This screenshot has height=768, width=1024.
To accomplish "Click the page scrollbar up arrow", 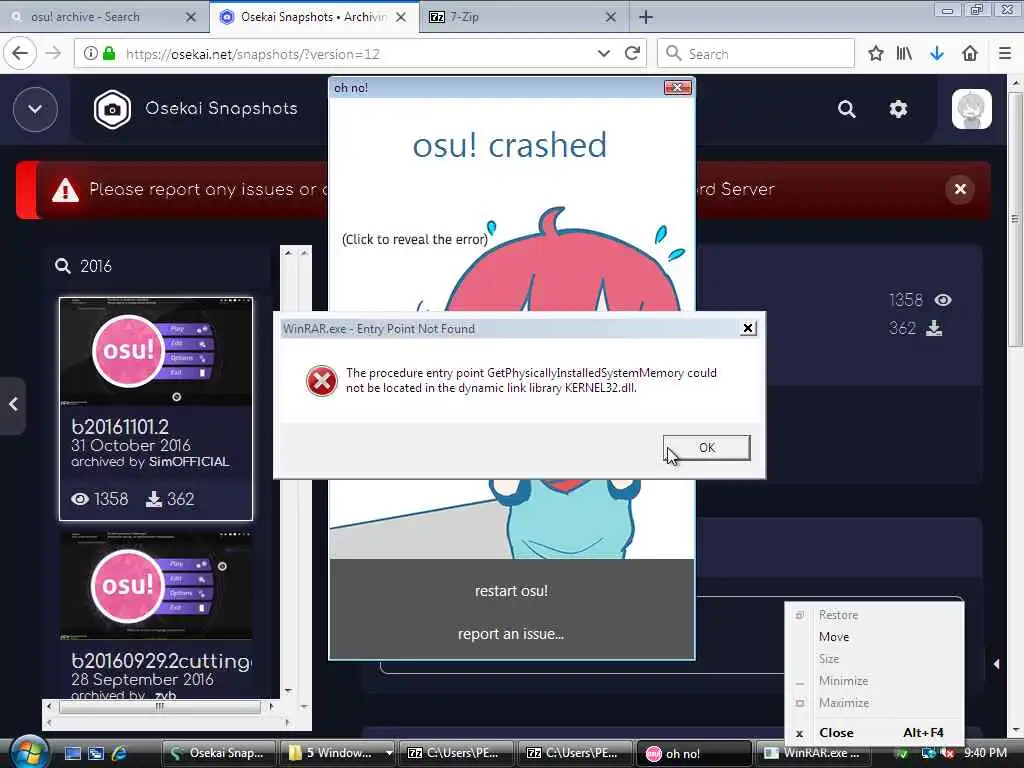I will click(1015, 84).
